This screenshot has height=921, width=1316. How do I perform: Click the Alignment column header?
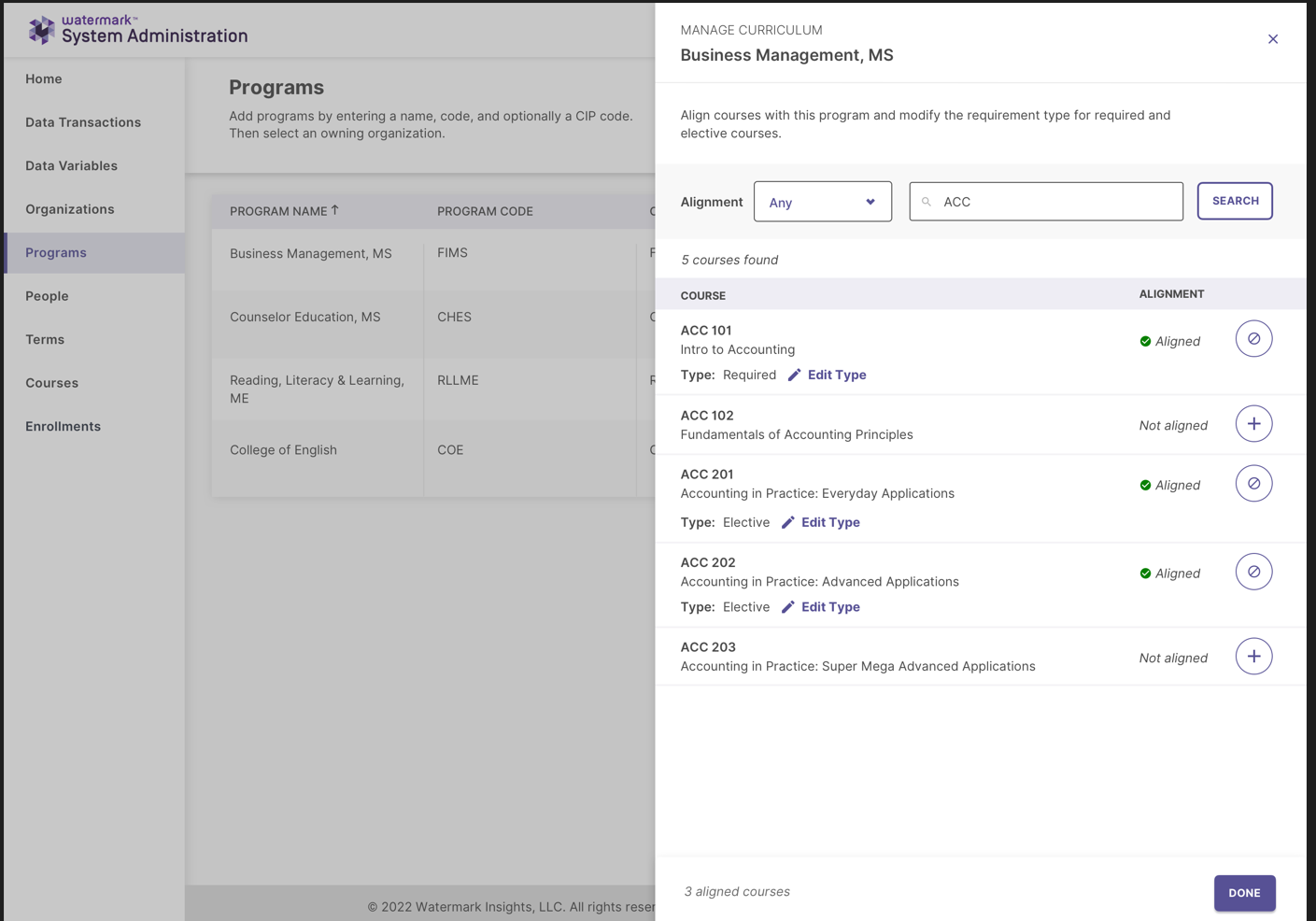pos(1171,293)
